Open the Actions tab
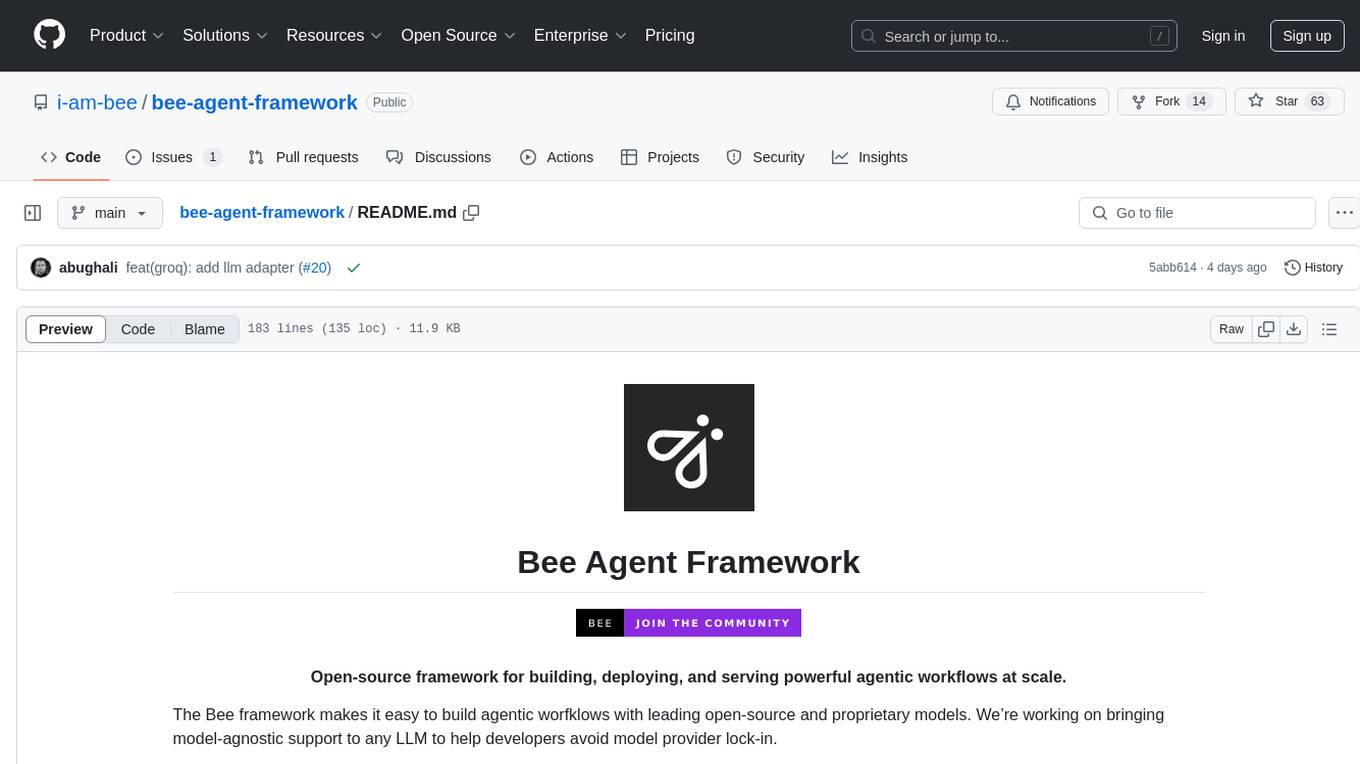Screen dimensions: 1360x764 (x=557, y=157)
